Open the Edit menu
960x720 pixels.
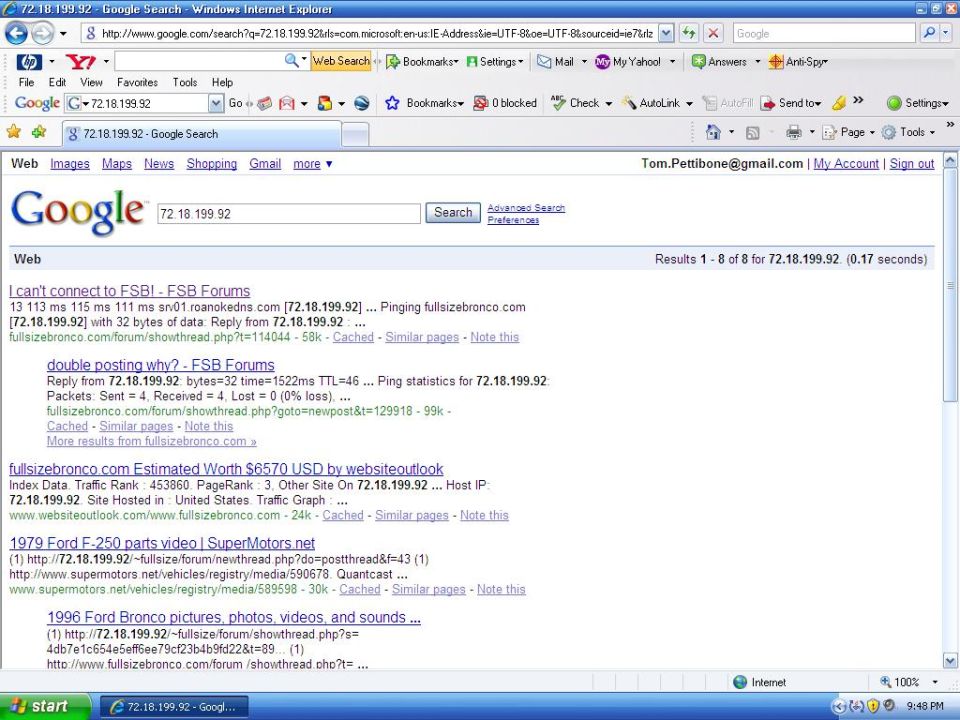(x=57, y=82)
